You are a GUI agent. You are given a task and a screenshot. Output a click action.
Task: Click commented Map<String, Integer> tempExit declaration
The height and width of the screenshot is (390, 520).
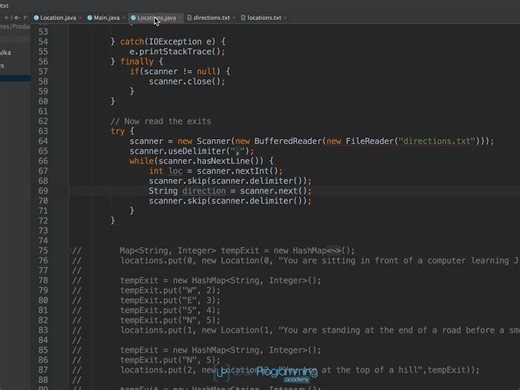pyautogui.click(x=237, y=251)
